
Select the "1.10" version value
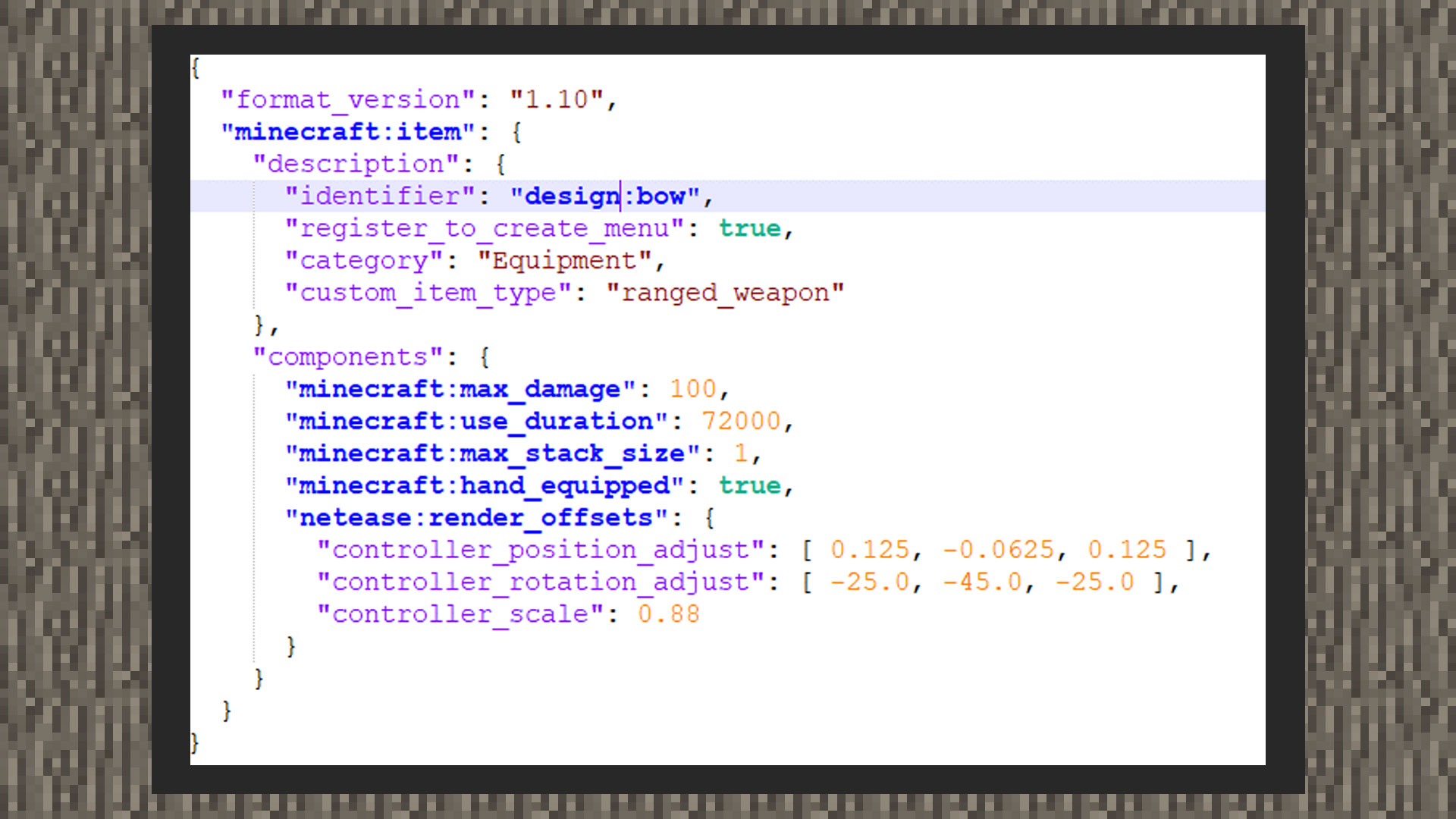[556, 99]
